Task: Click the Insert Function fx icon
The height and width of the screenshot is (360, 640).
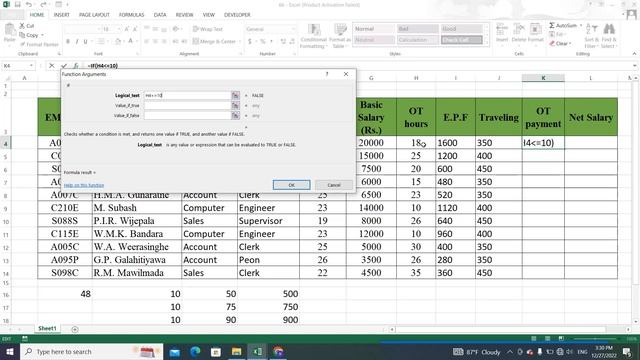Action: pyautogui.click(x=76, y=65)
